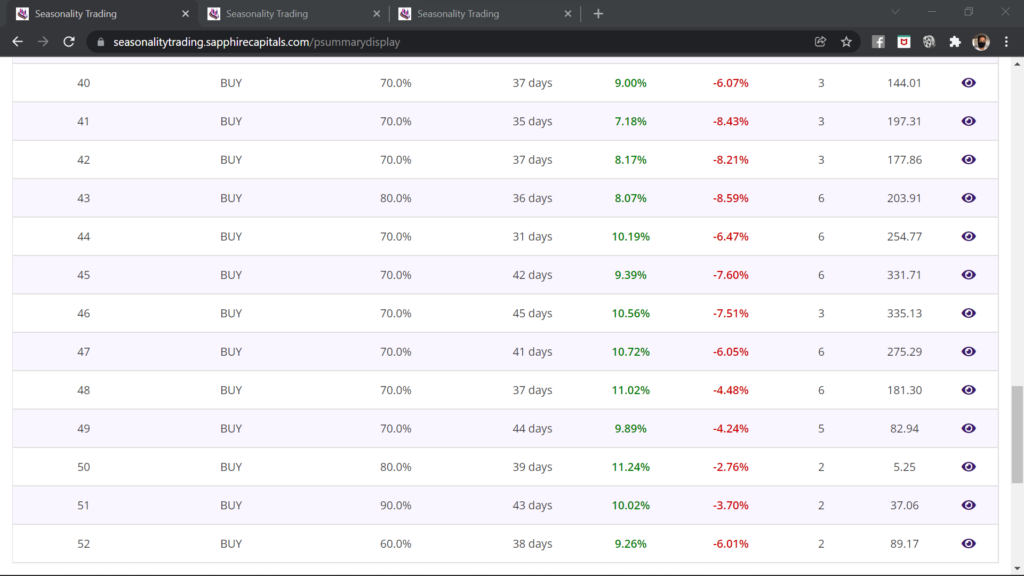This screenshot has width=1024, height=576.
Task: Expand the tab search dropdown arrow
Action: point(895,13)
